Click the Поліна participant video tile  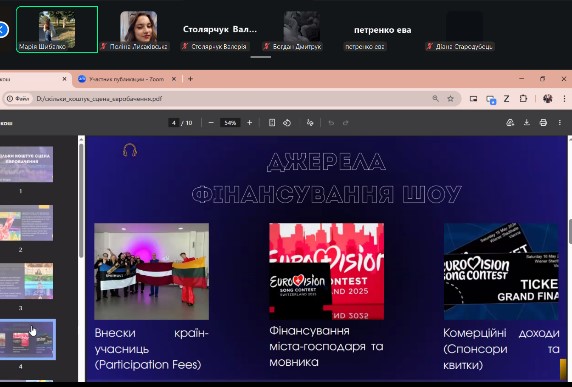(139, 30)
